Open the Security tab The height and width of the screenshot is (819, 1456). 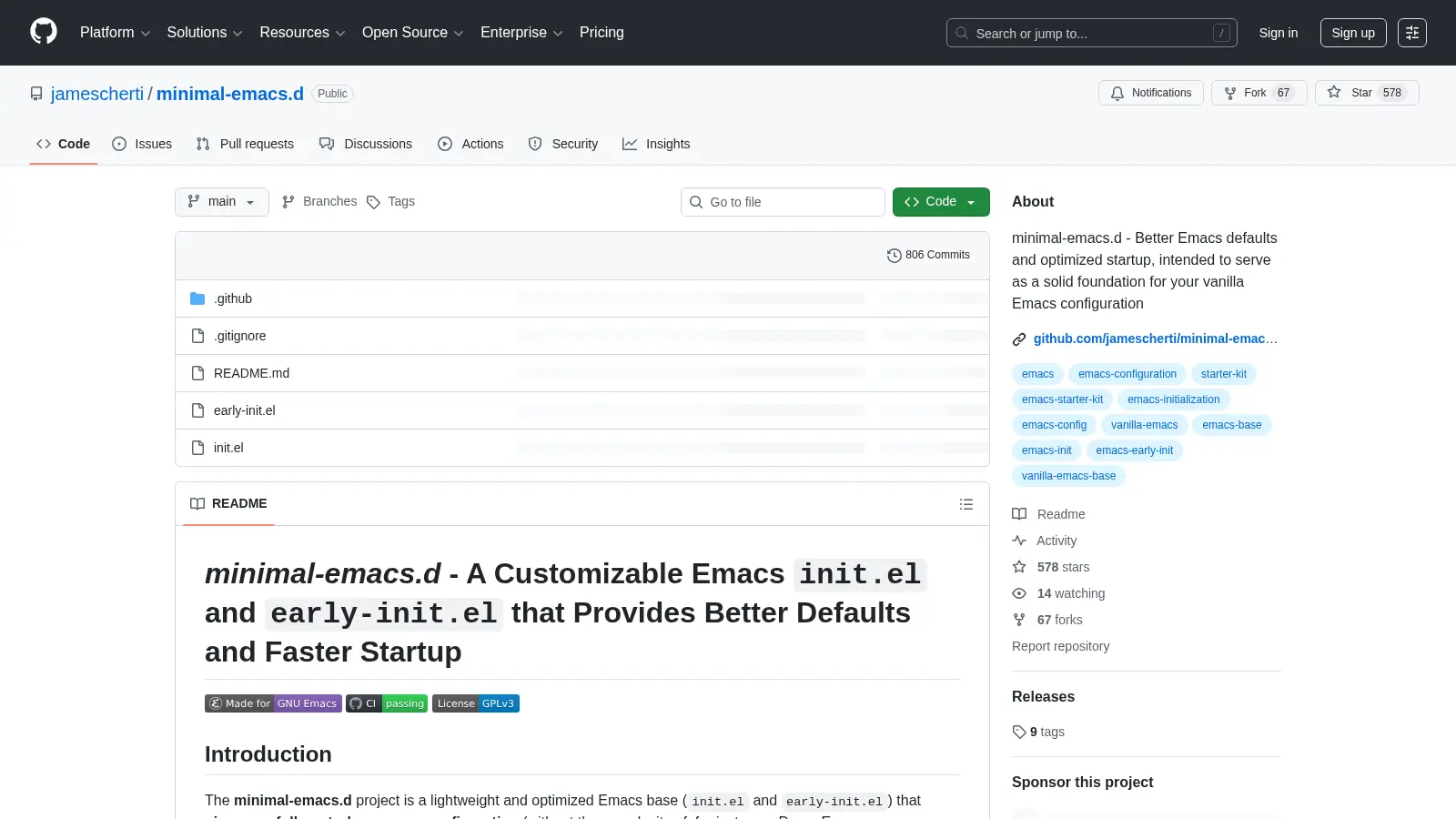coord(563,144)
